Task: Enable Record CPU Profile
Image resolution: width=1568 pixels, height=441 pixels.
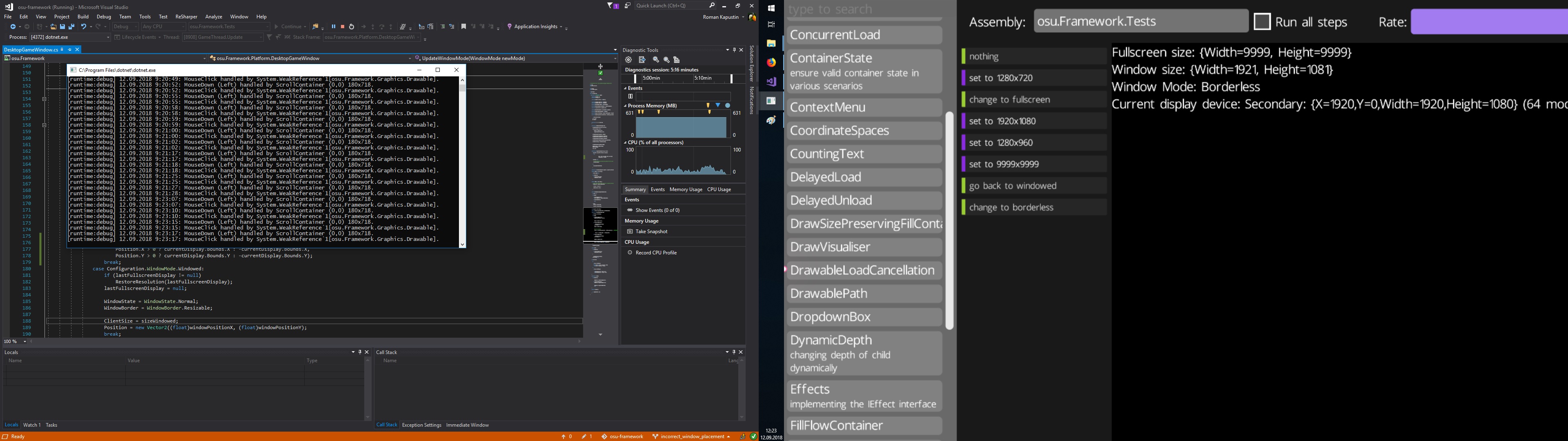Action: click(x=630, y=252)
